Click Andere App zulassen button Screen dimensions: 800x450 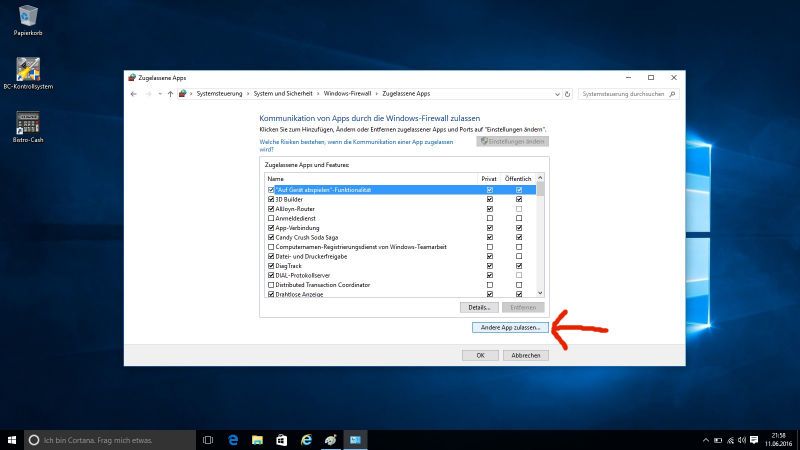coord(510,328)
